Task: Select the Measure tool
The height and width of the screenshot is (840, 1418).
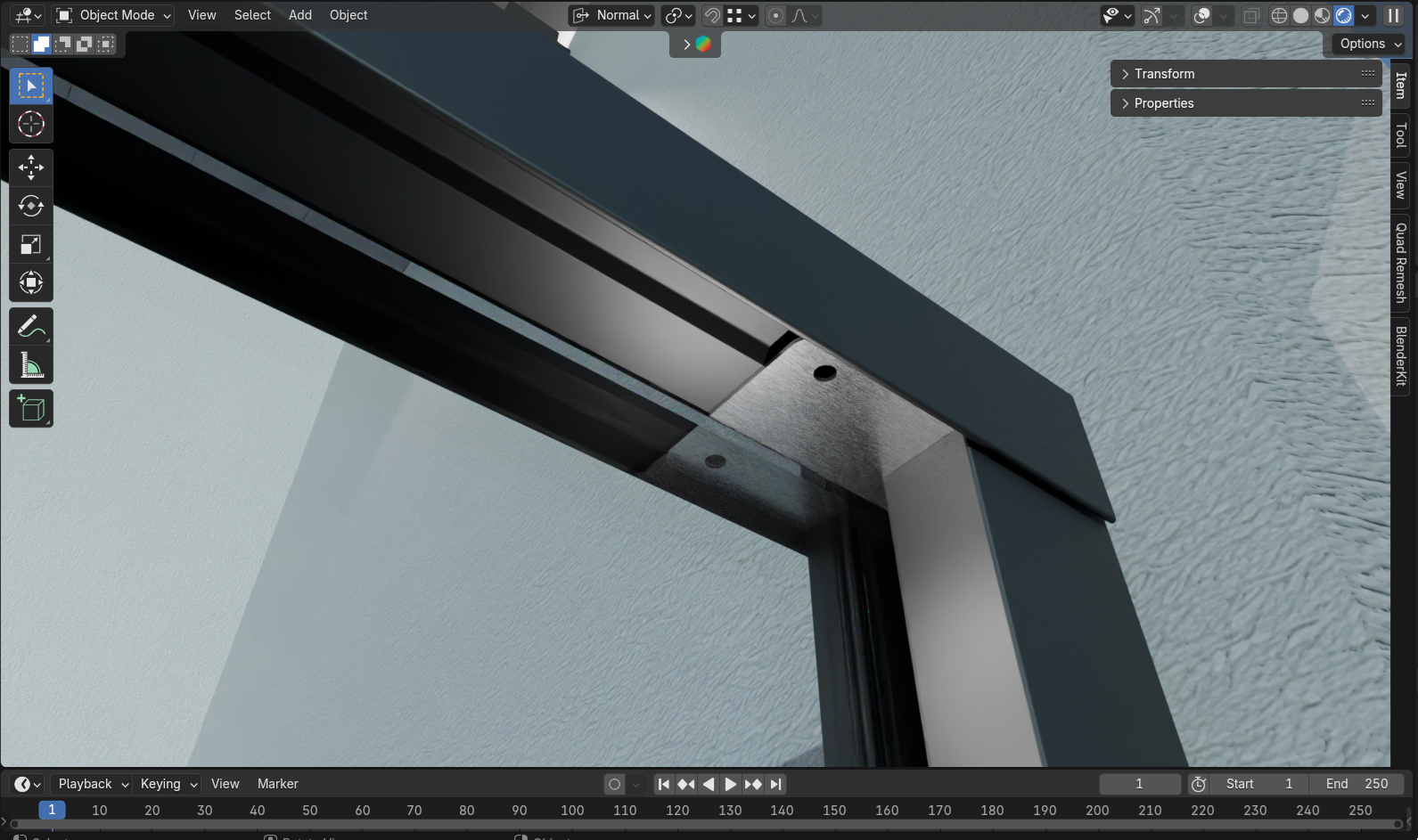Action: (x=31, y=365)
